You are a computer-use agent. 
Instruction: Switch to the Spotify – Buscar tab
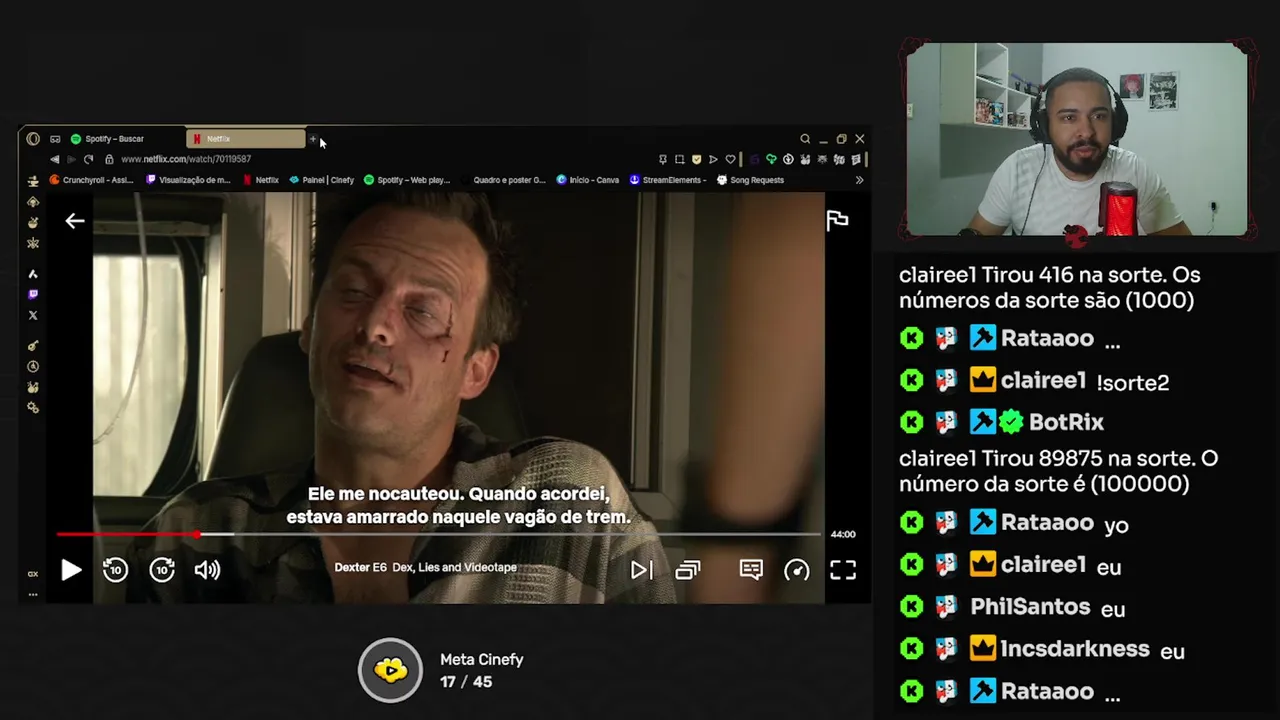pyautogui.click(x=123, y=139)
